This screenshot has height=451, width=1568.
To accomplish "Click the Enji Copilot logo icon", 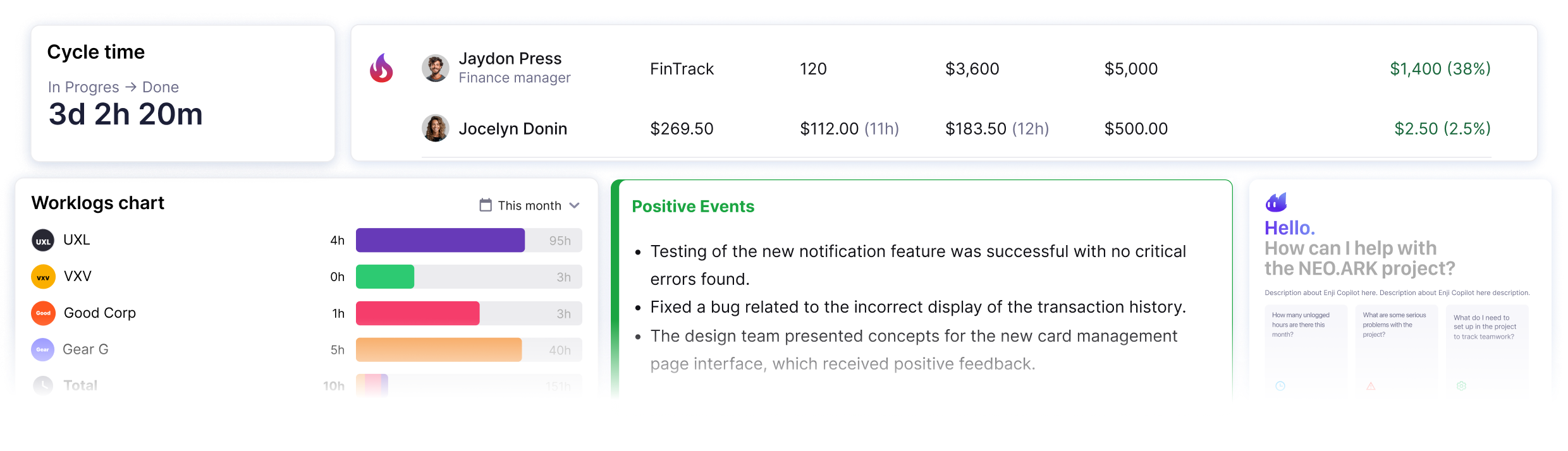I will coord(1276,202).
